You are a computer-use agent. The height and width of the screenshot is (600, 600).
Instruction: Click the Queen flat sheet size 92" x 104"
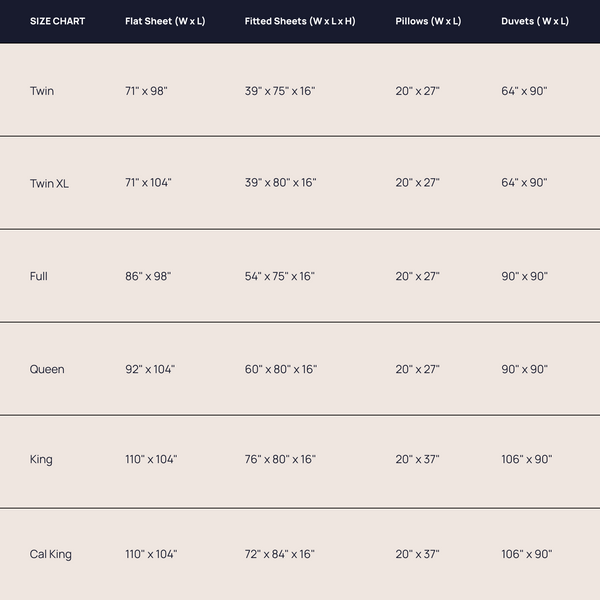[150, 369]
